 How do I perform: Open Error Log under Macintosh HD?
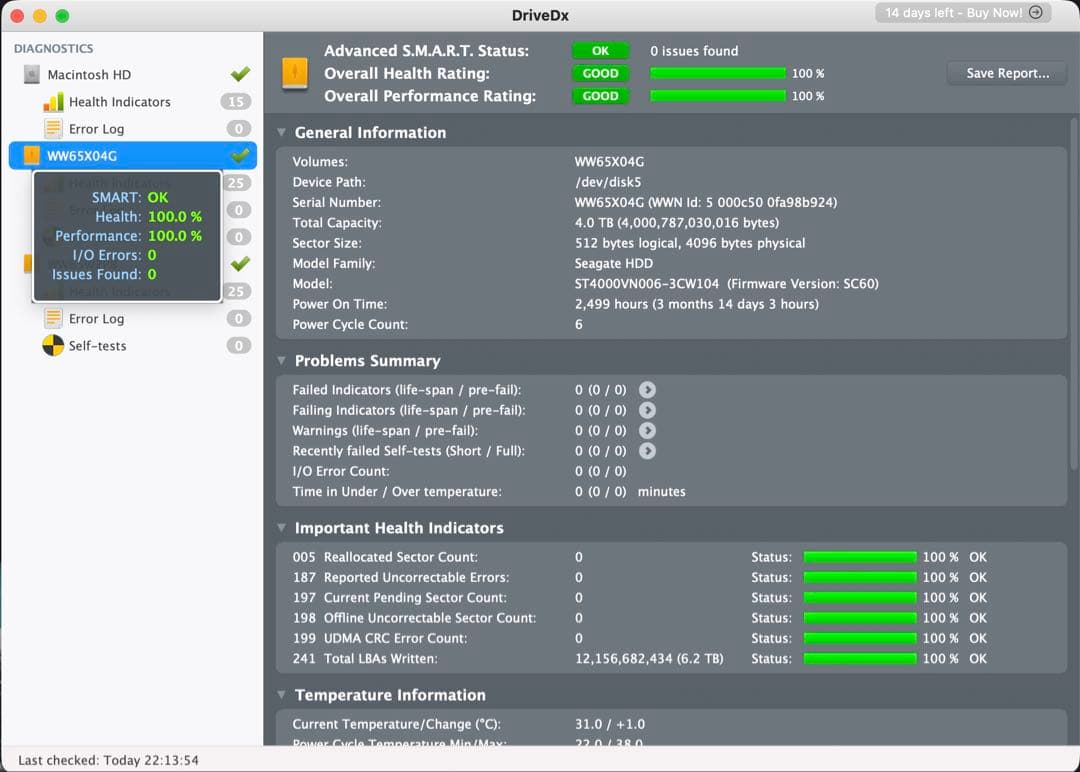point(132,129)
